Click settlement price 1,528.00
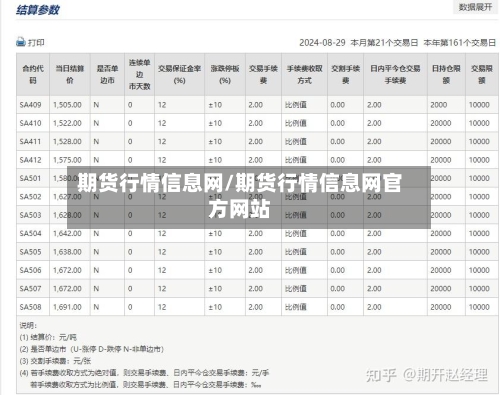Image resolution: width=500 pixels, height=395 pixels. tap(67, 142)
